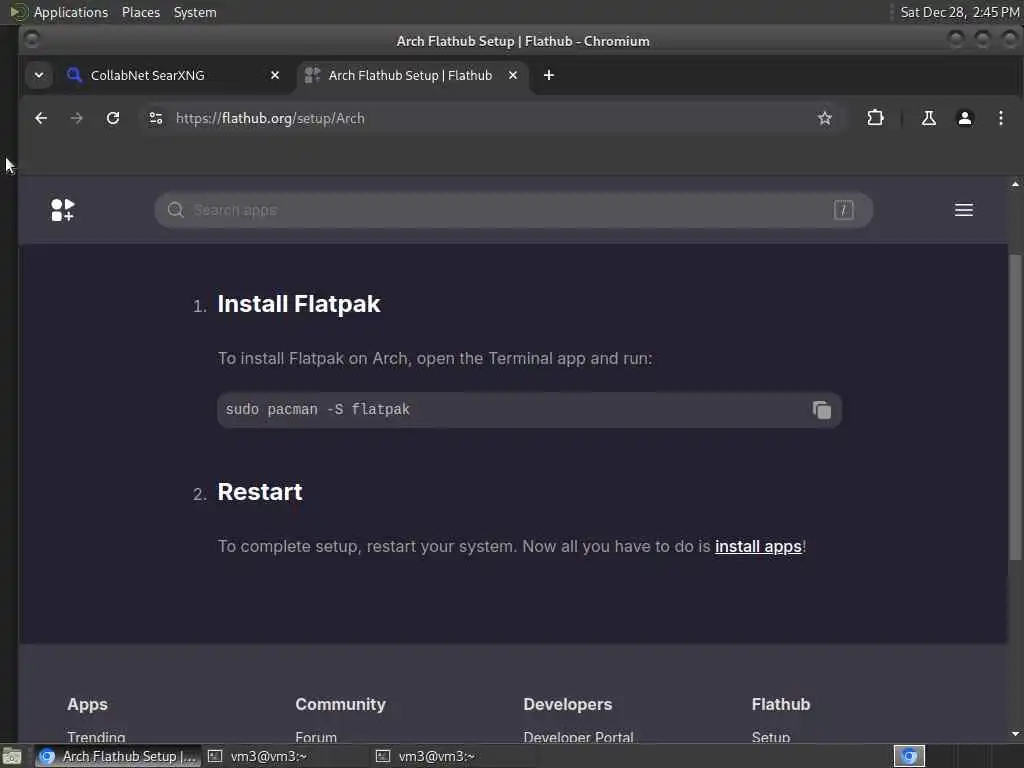The width and height of the screenshot is (1024, 768).
Task: Click the scrollbar down arrow
Action: point(1015,733)
